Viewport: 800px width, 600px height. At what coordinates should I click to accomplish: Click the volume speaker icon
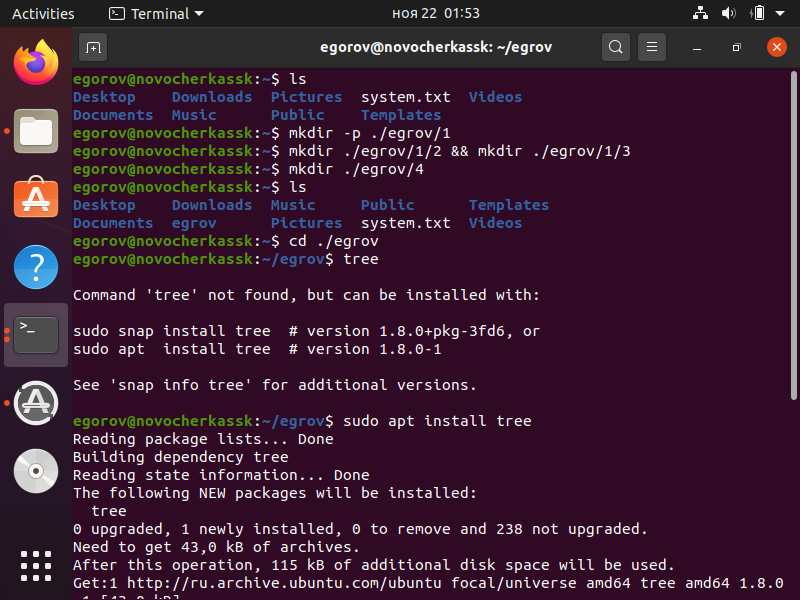(x=728, y=14)
